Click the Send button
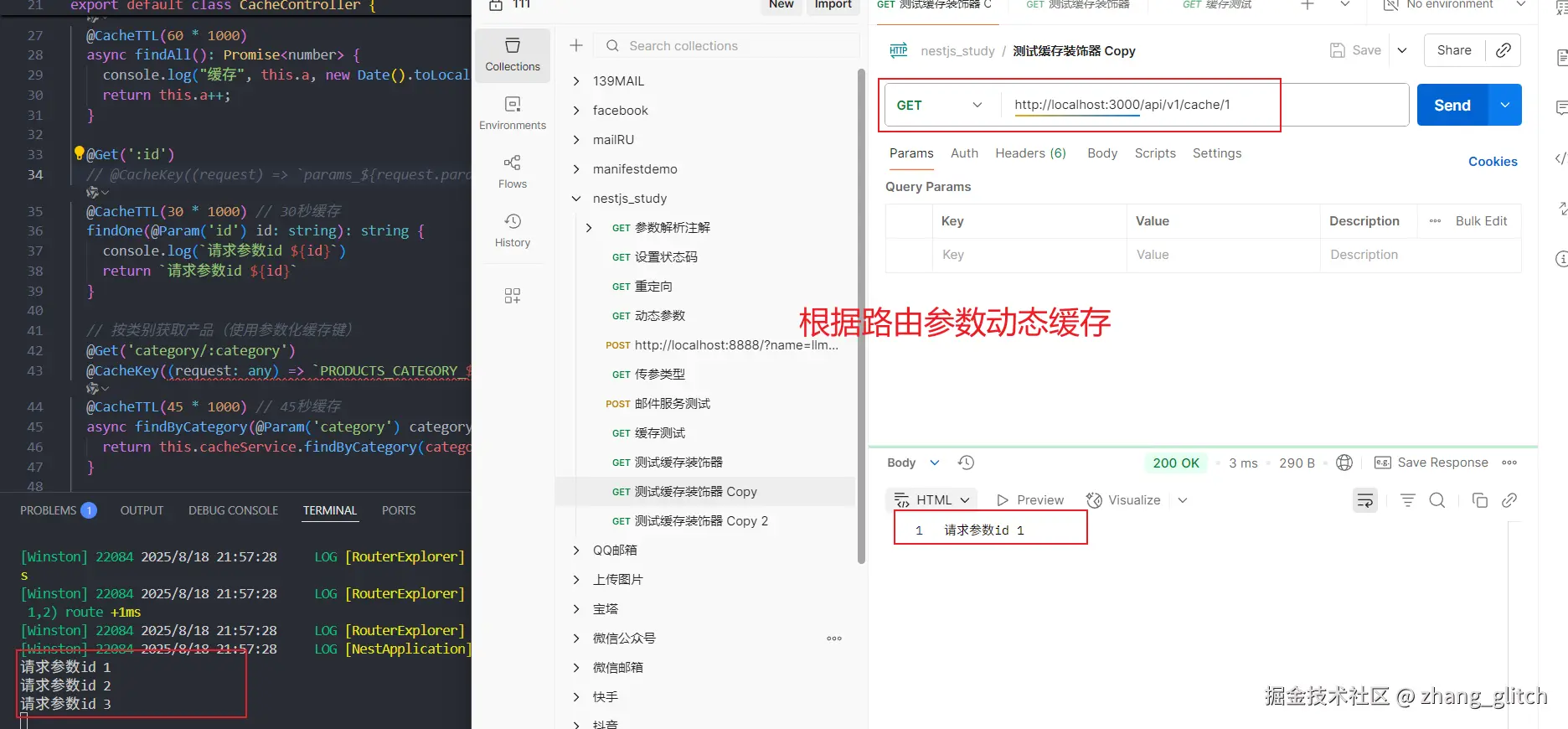 pos(1452,105)
